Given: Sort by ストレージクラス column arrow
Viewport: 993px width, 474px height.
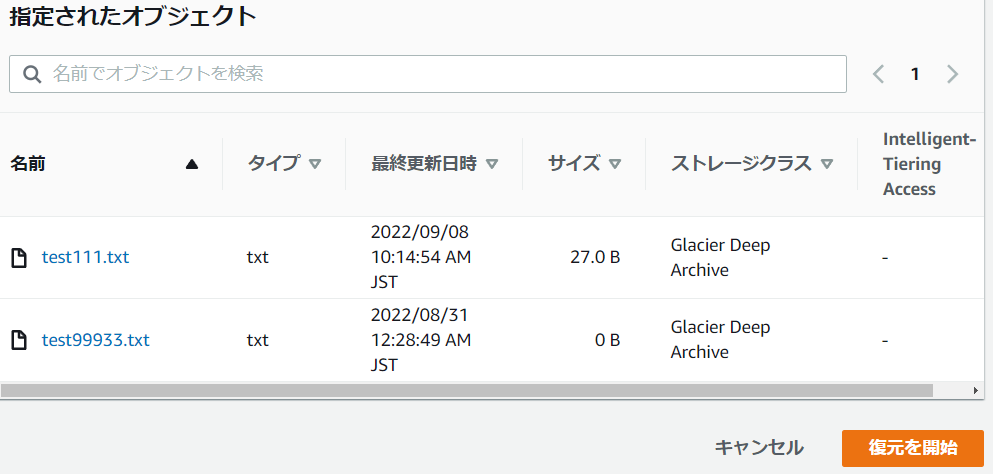Looking at the screenshot, I should (x=827, y=164).
